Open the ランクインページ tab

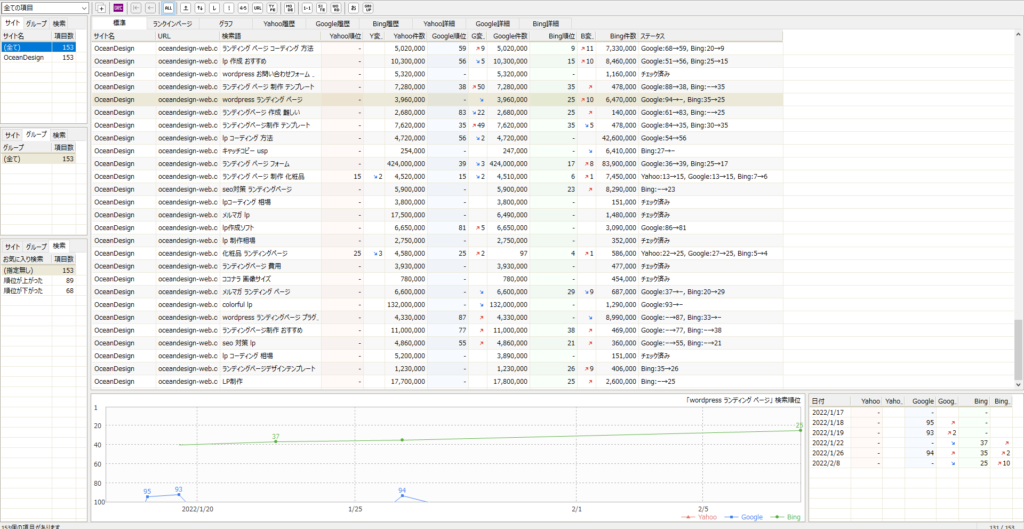(172, 24)
